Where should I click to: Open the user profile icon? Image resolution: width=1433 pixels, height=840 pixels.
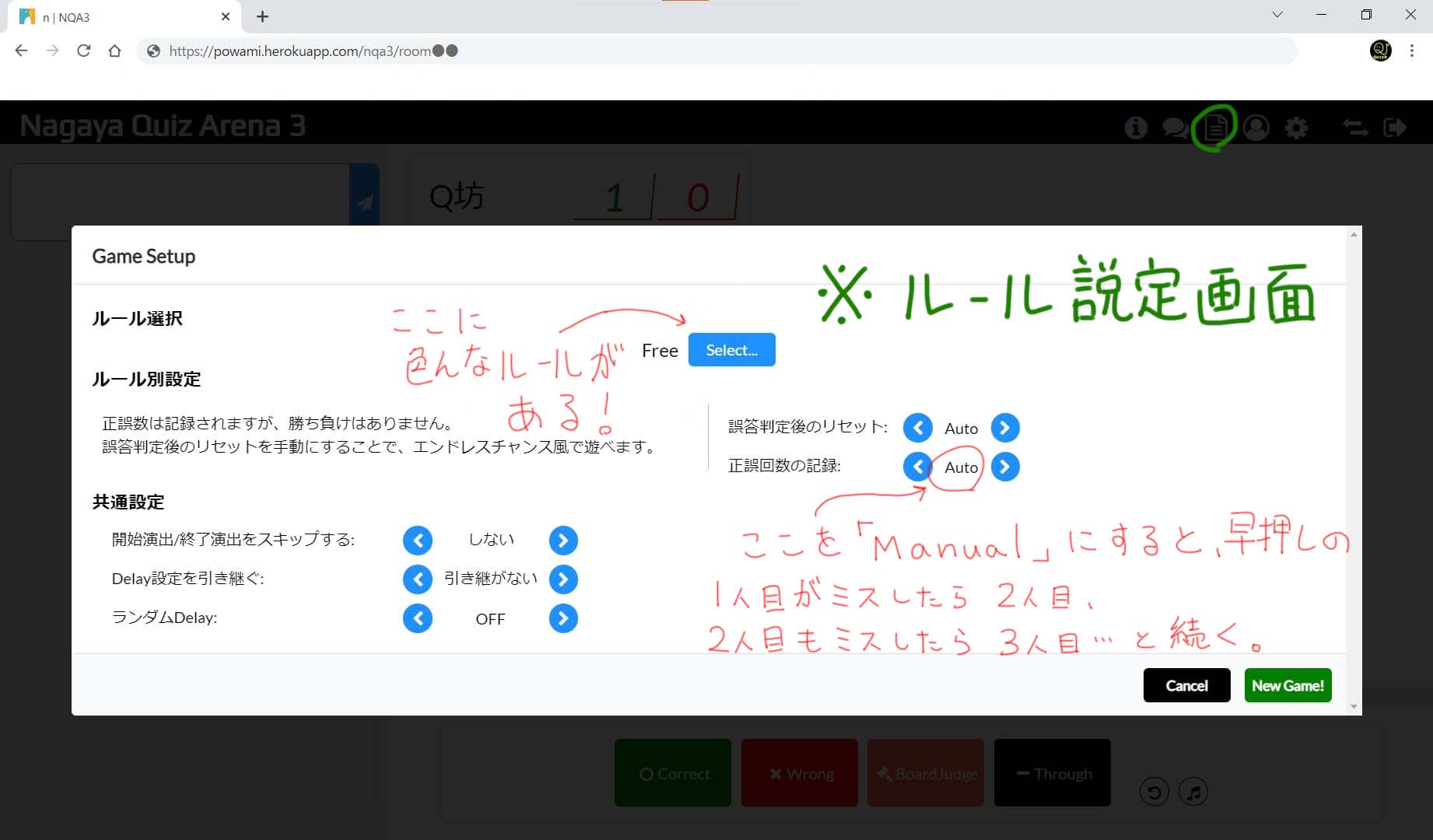pos(1256,128)
